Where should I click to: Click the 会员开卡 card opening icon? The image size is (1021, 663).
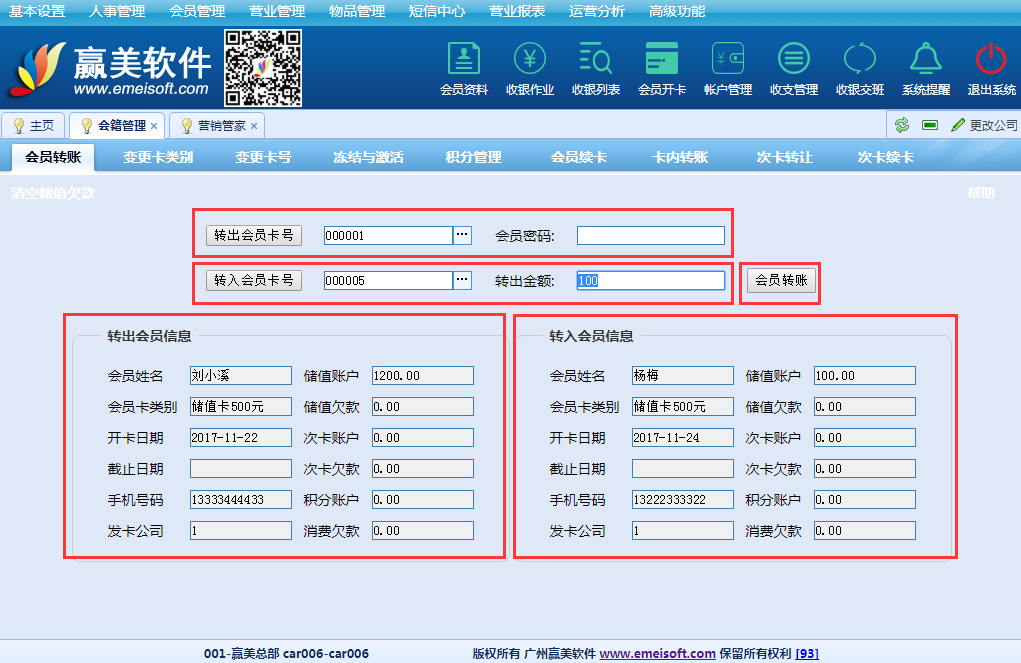pos(662,60)
